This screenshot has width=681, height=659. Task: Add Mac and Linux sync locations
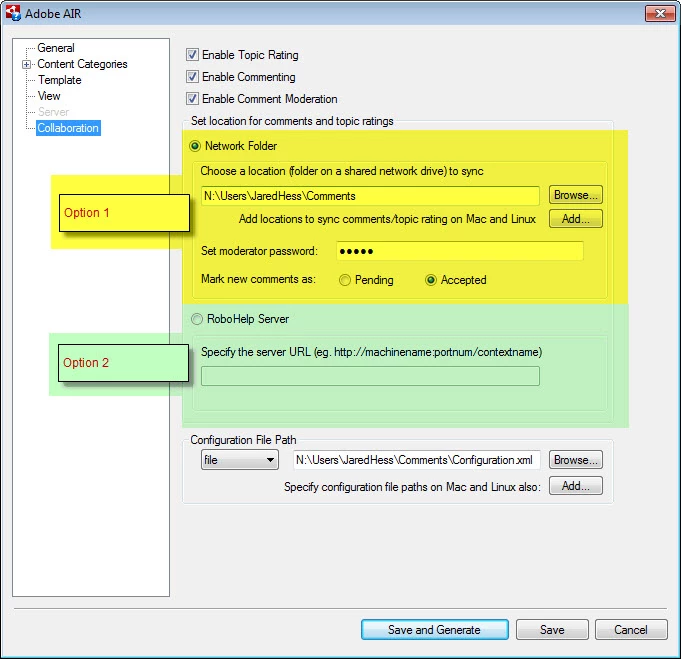[575, 219]
